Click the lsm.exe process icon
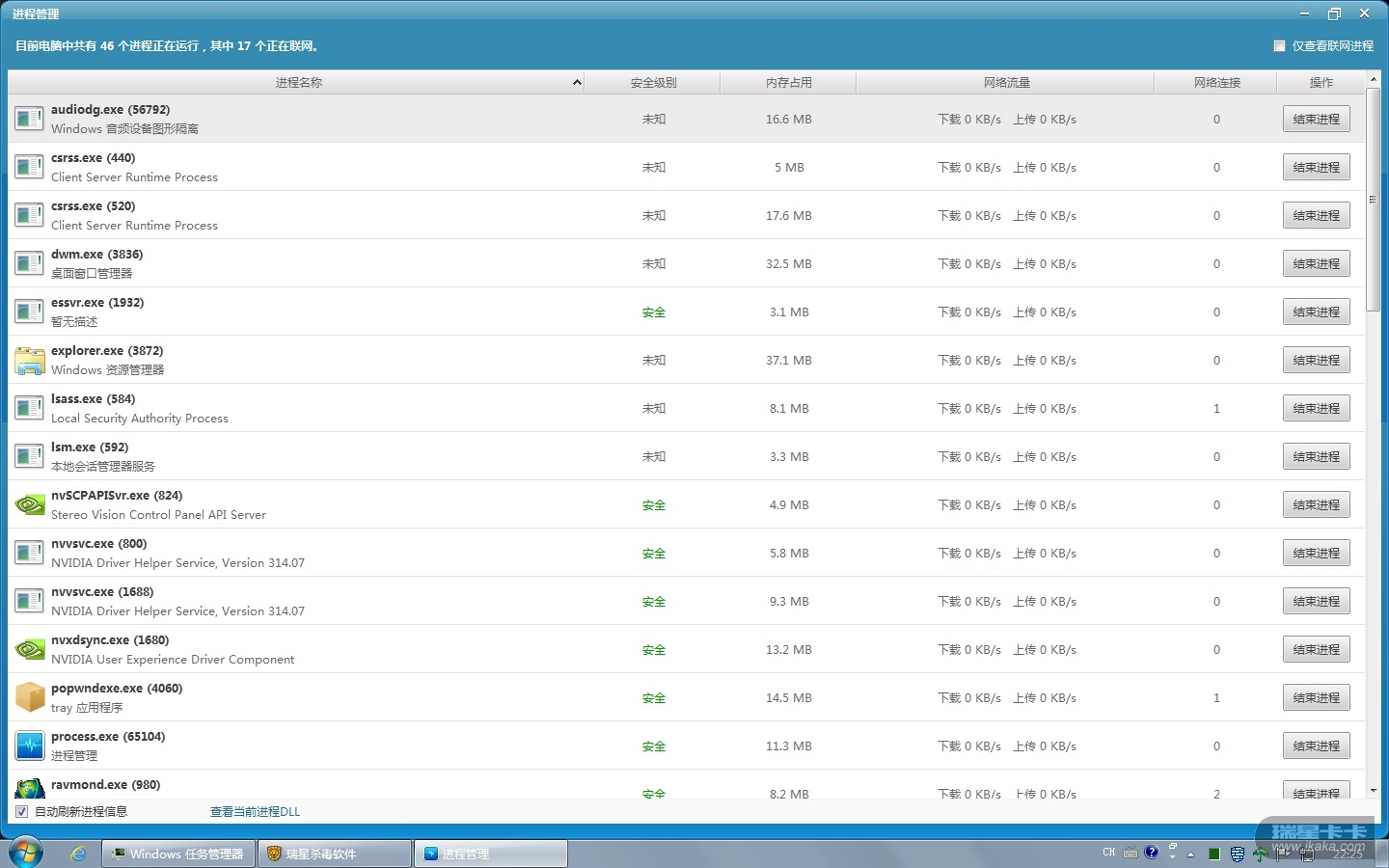This screenshot has width=1389, height=868. (30, 456)
